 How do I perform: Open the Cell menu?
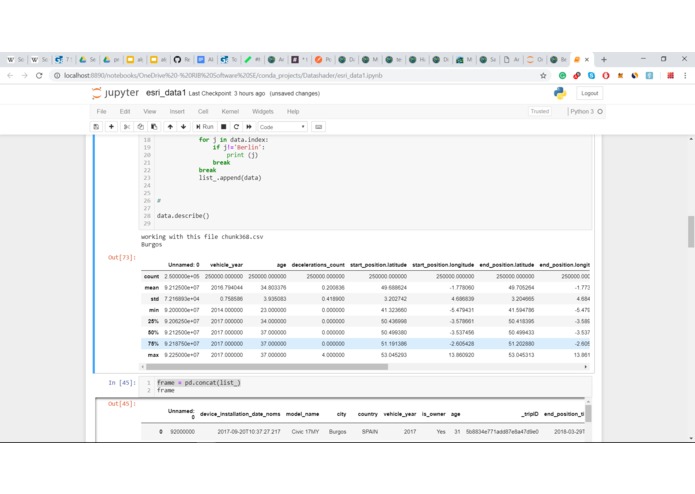[x=203, y=112]
